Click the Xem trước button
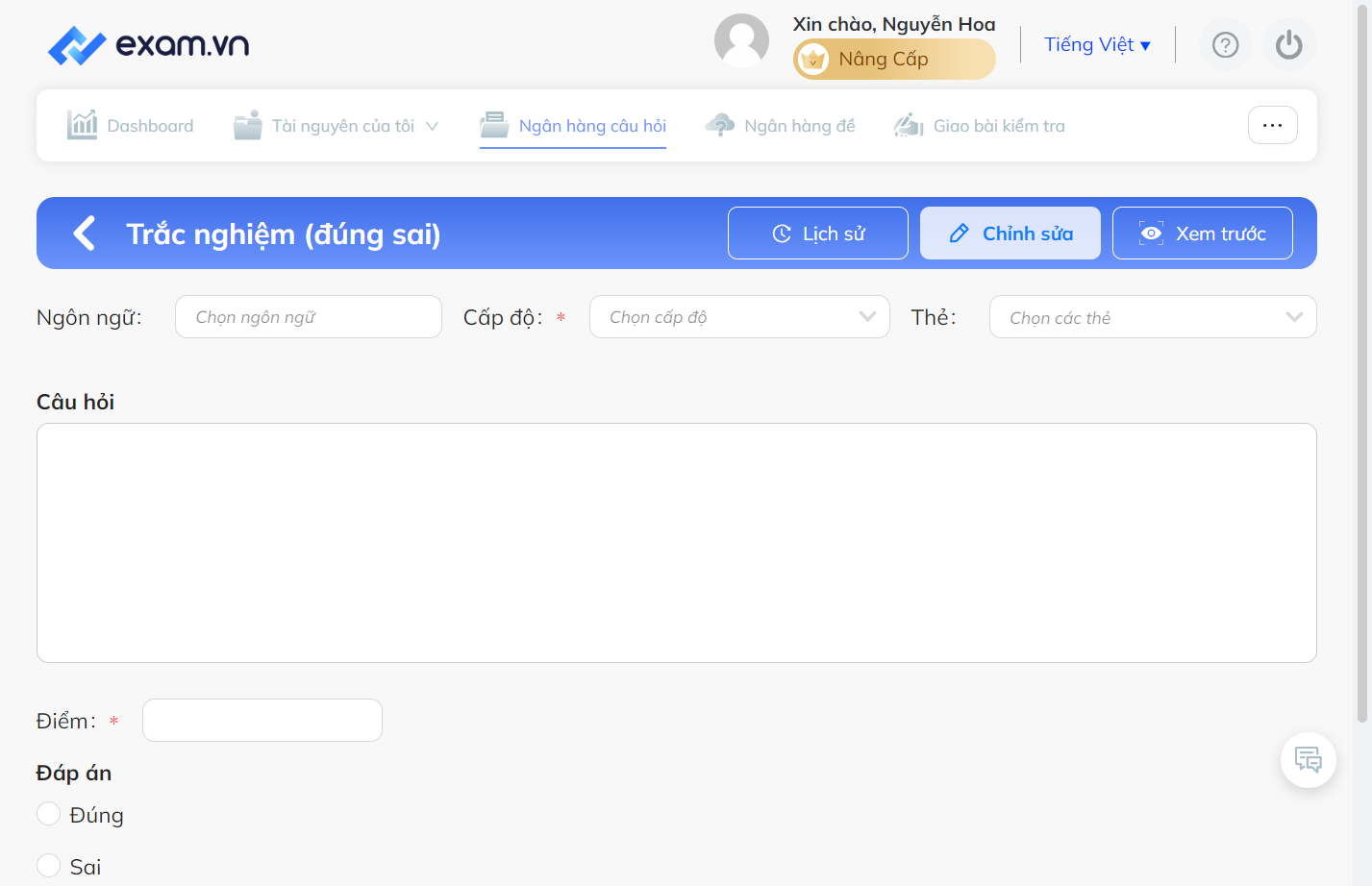The height and width of the screenshot is (886, 1372). coord(1203,234)
